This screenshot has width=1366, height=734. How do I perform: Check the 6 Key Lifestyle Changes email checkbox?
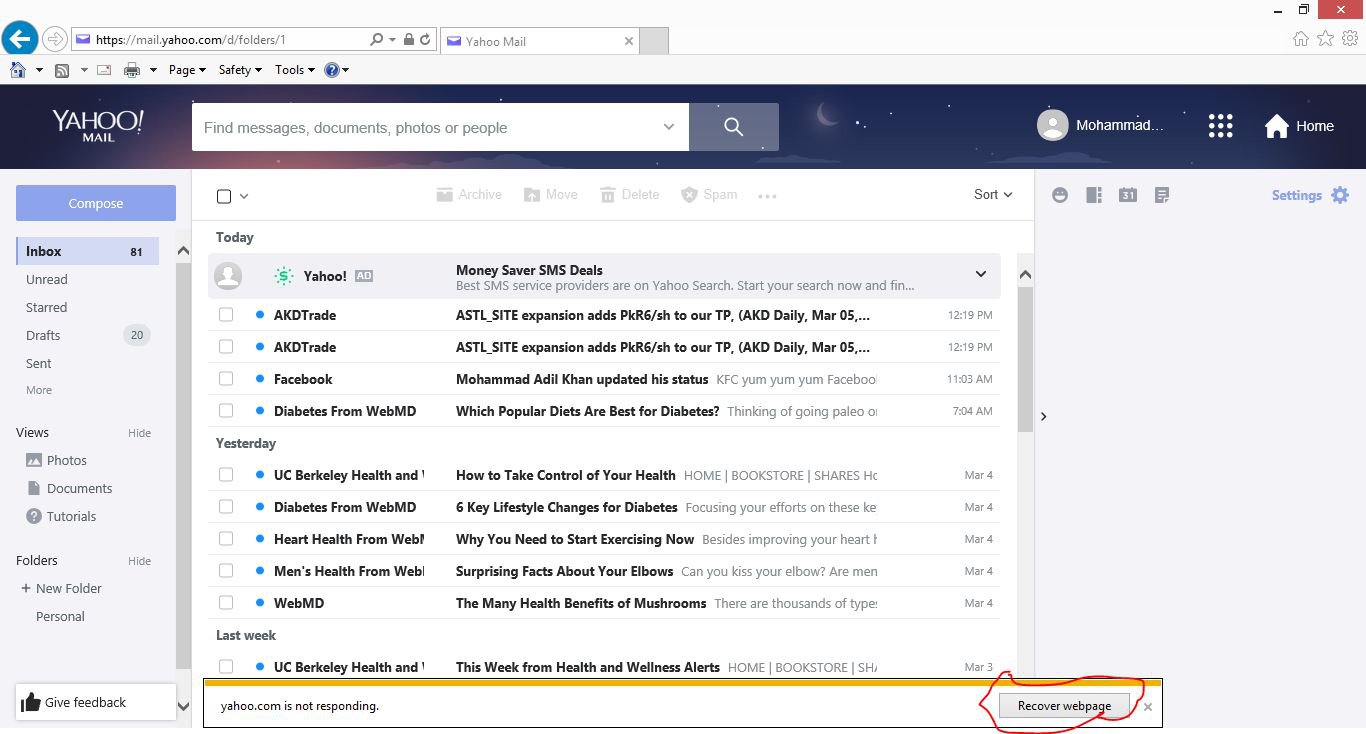click(226, 507)
